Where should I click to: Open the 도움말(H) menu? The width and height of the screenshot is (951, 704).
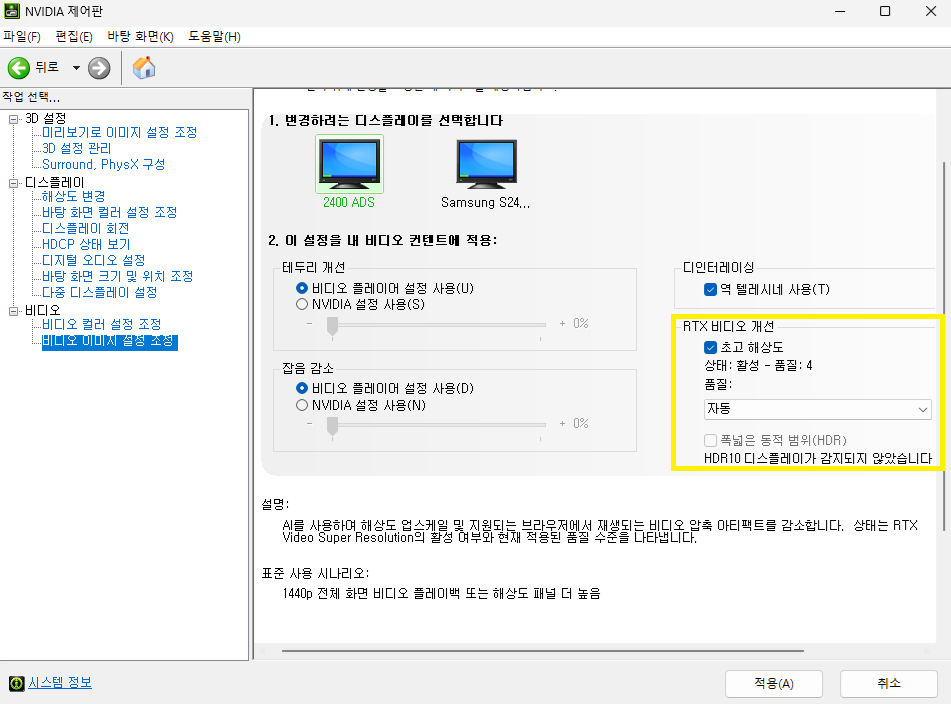tap(214, 37)
